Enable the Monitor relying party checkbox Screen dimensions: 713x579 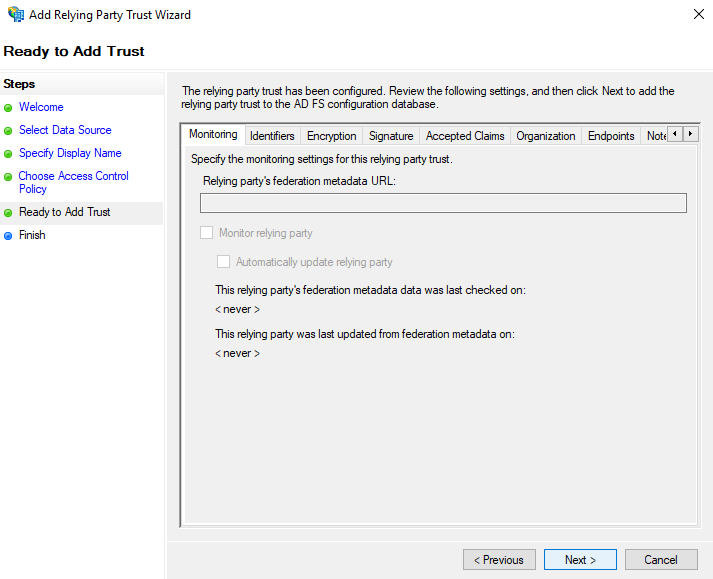206,233
